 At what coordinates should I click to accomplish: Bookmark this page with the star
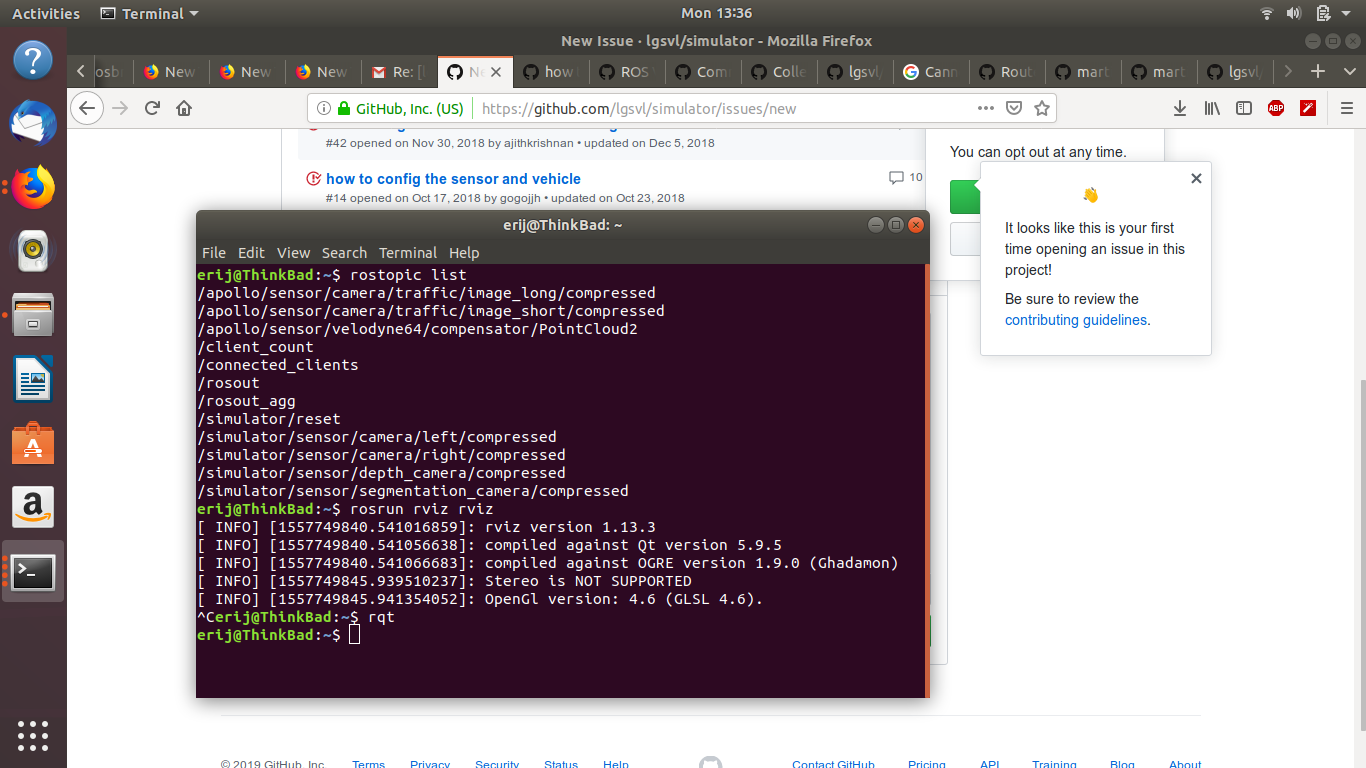(x=1041, y=108)
